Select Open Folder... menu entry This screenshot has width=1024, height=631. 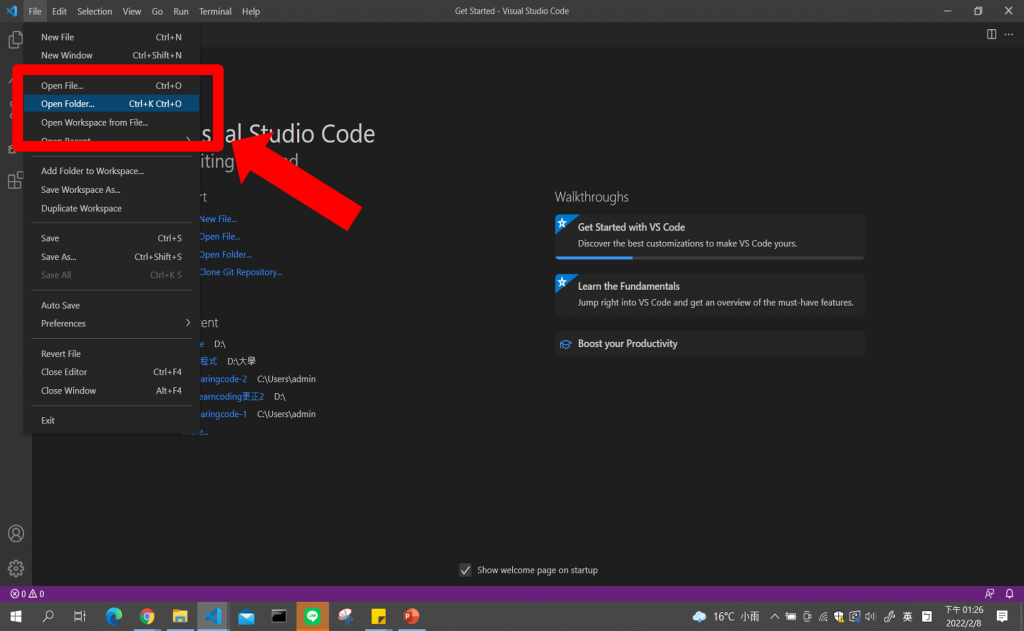coord(111,104)
